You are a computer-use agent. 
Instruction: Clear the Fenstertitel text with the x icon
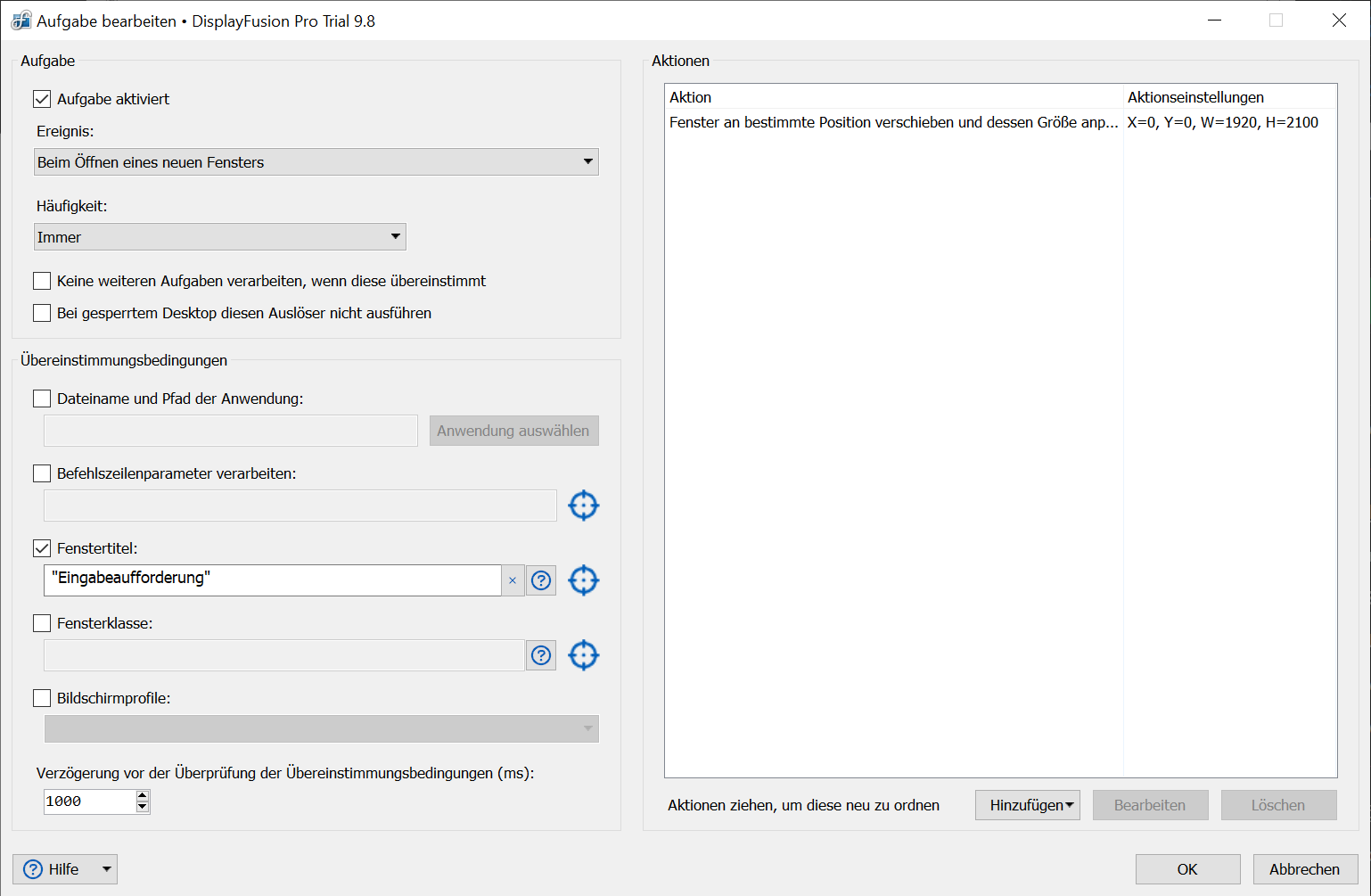click(x=513, y=580)
